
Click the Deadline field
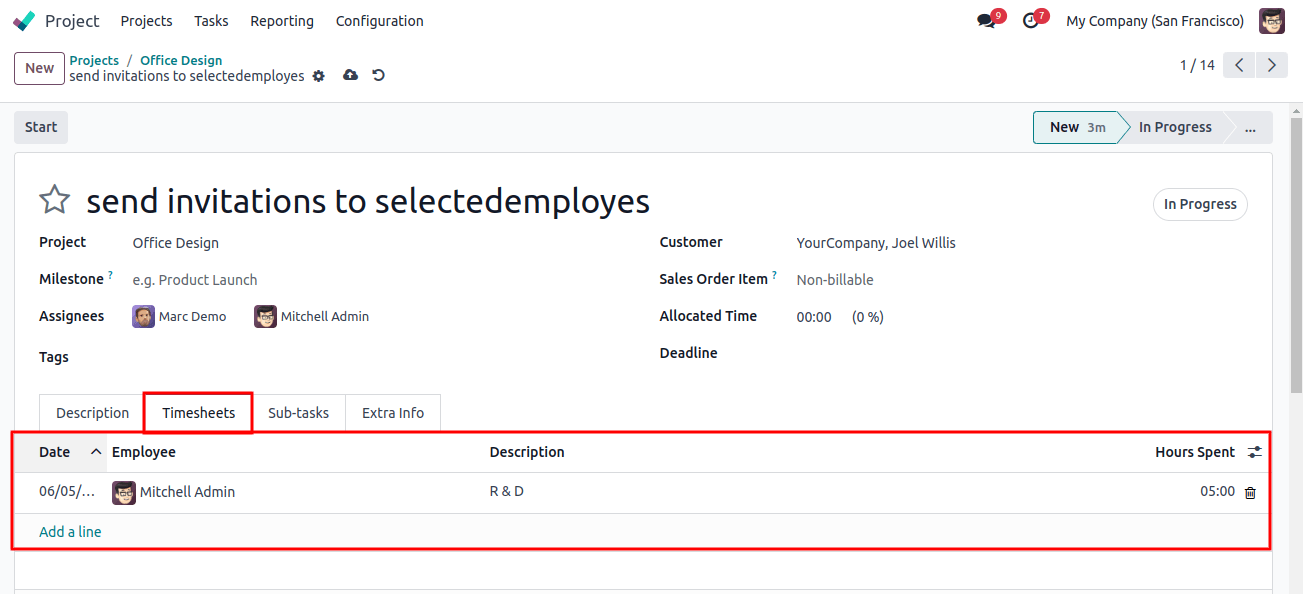1020,353
